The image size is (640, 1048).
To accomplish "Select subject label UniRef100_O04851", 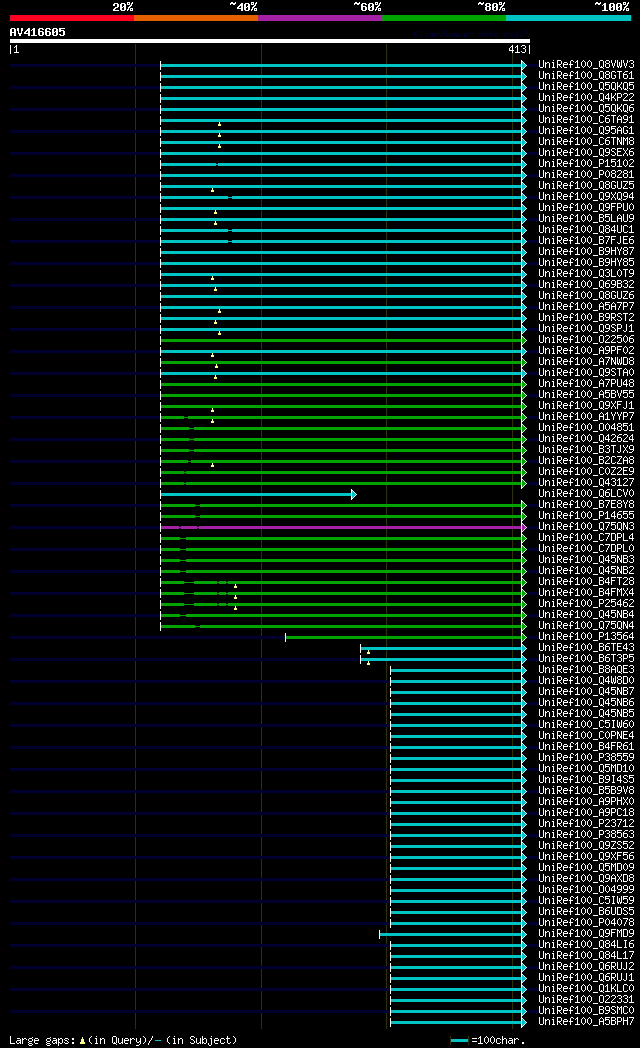I will click(x=586, y=428).
